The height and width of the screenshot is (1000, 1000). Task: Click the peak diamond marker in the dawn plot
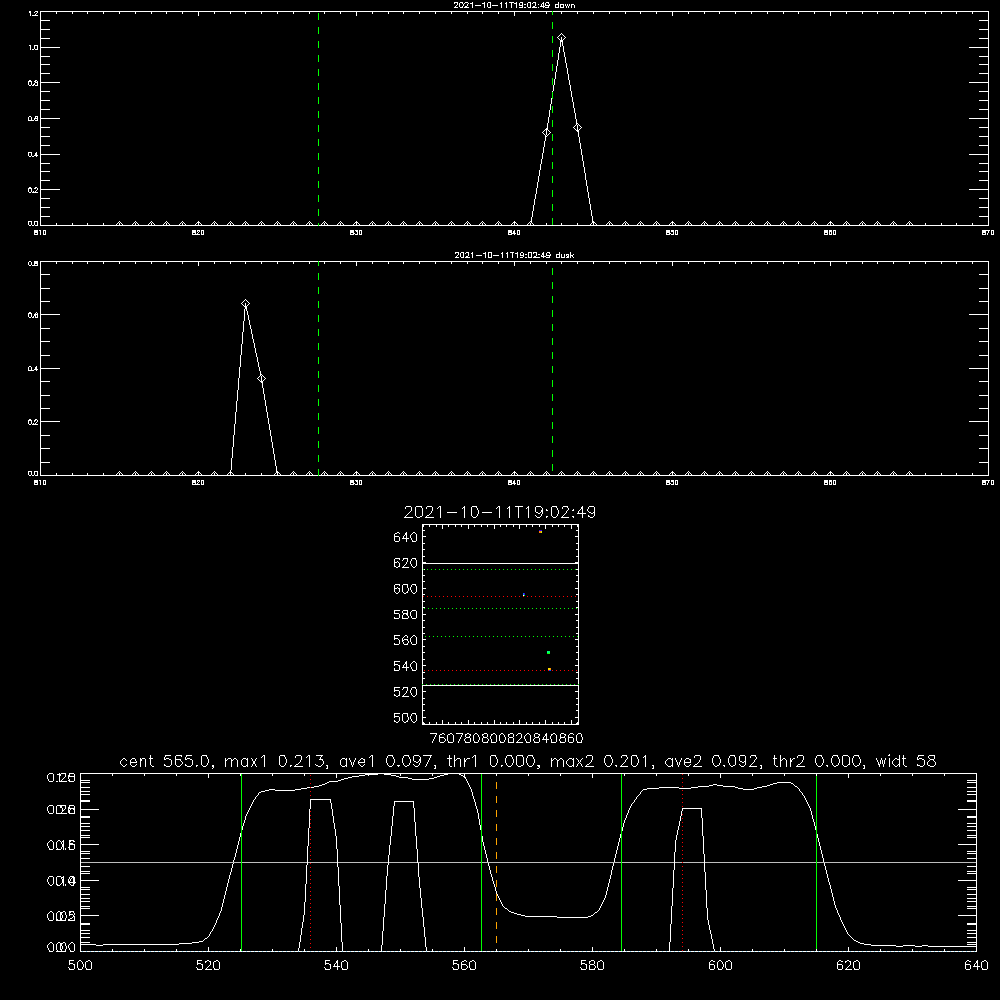[x=561, y=38]
